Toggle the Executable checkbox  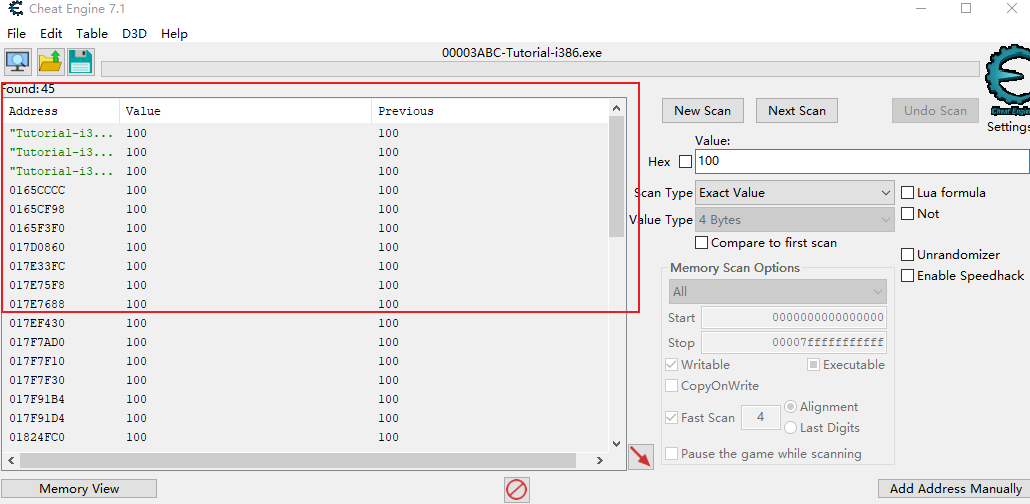(813, 365)
